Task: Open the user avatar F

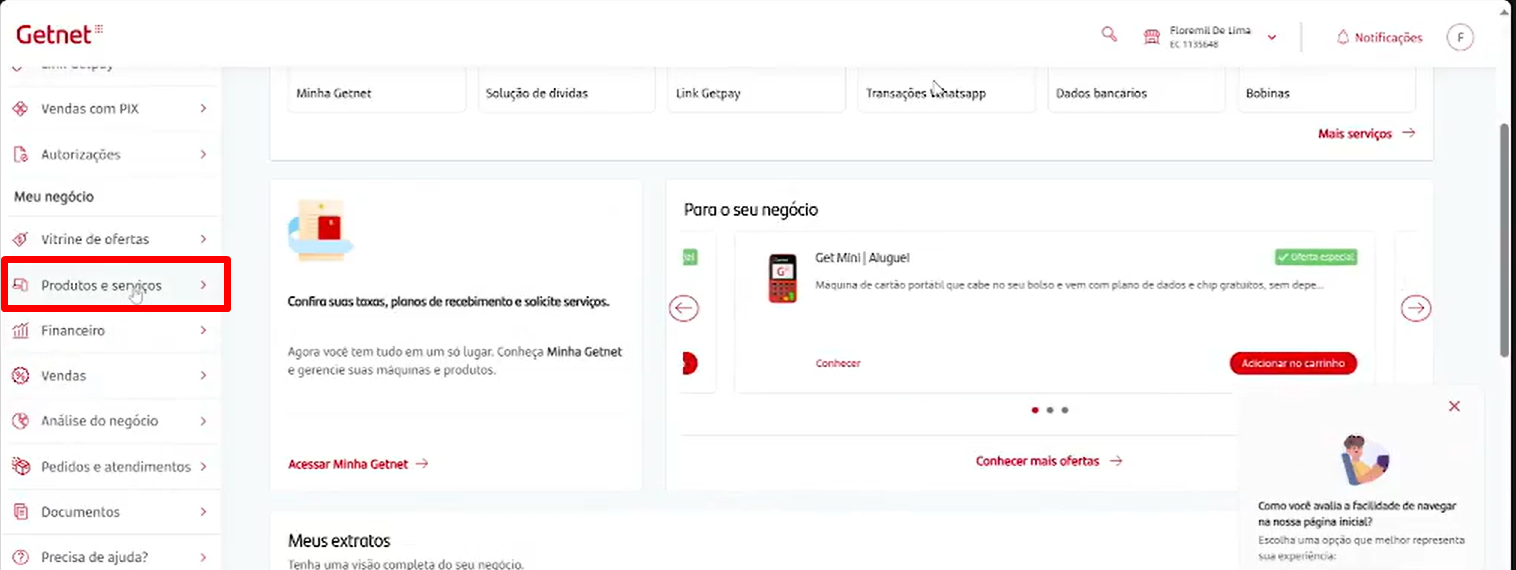Action: pos(1460,37)
